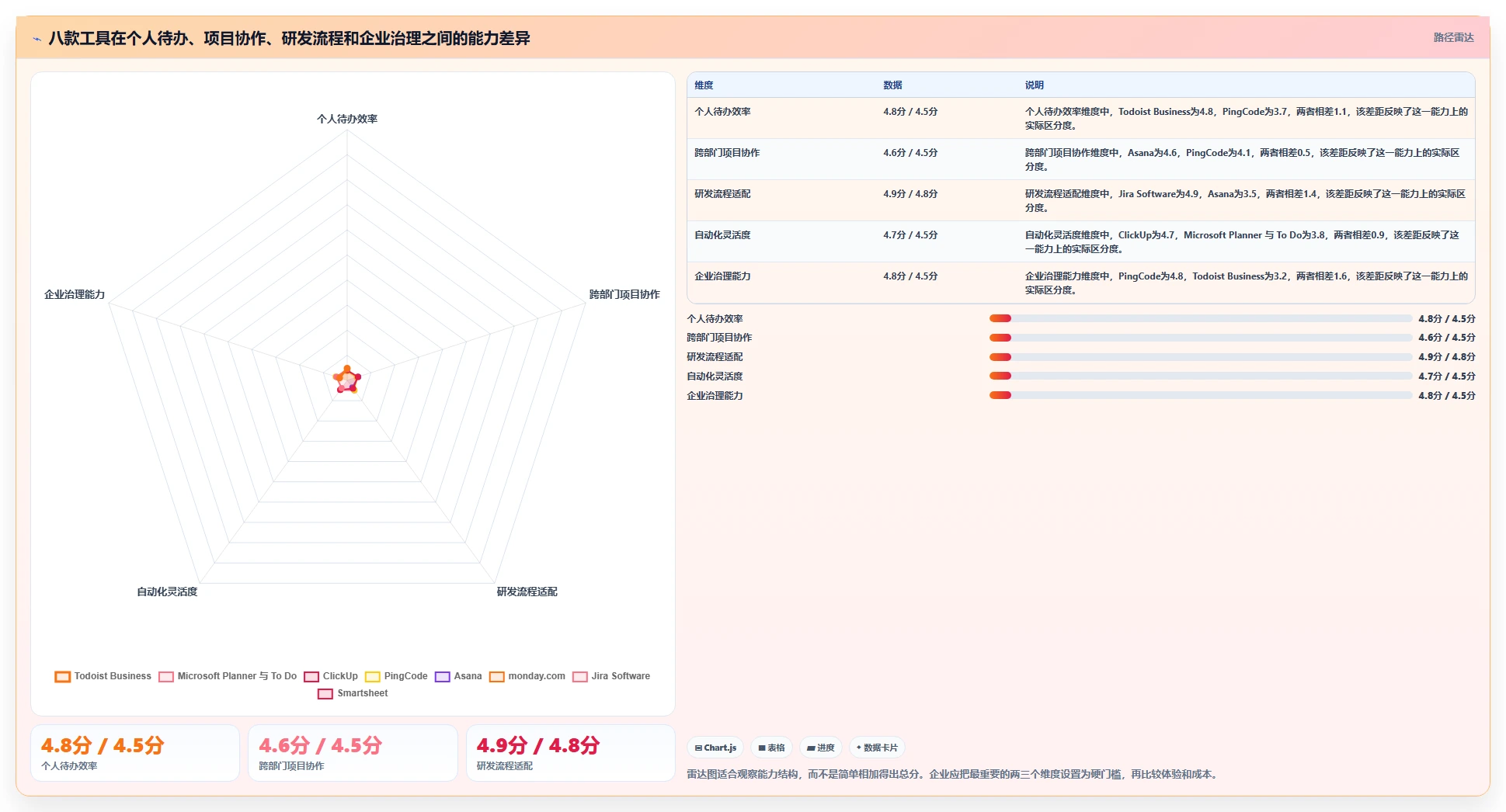The width and height of the screenshot is (1506, 812).
Task: Click the footer note starting with 雷达图适合观察能力结构
Action: pyautogui.click(x=954, y=774)
